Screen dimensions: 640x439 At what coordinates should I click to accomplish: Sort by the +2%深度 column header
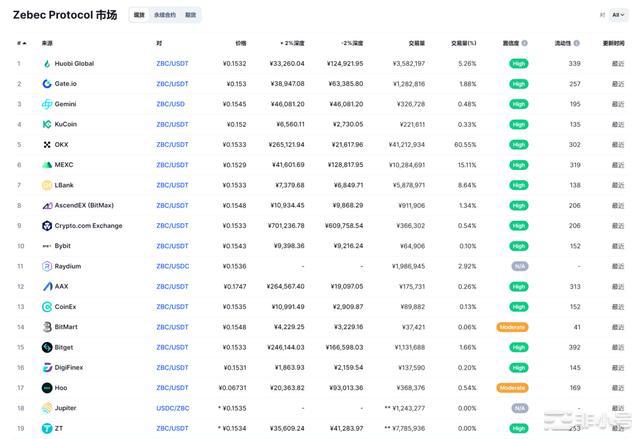pyautogui.click(x=292, y=43)
